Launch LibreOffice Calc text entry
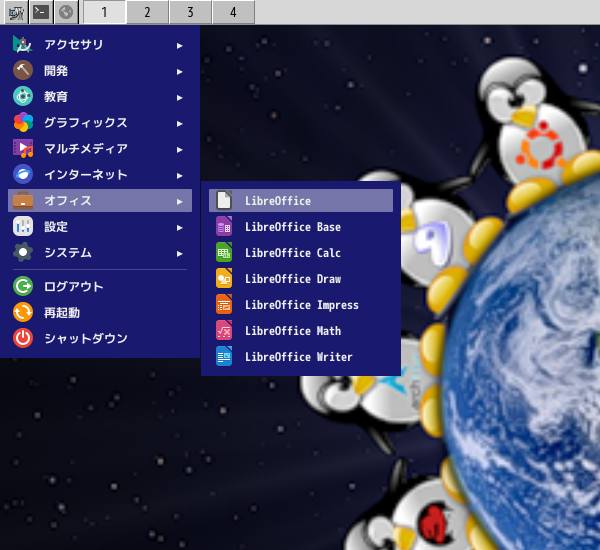Screen dimensions: 600x550 [x=293, y=253]
